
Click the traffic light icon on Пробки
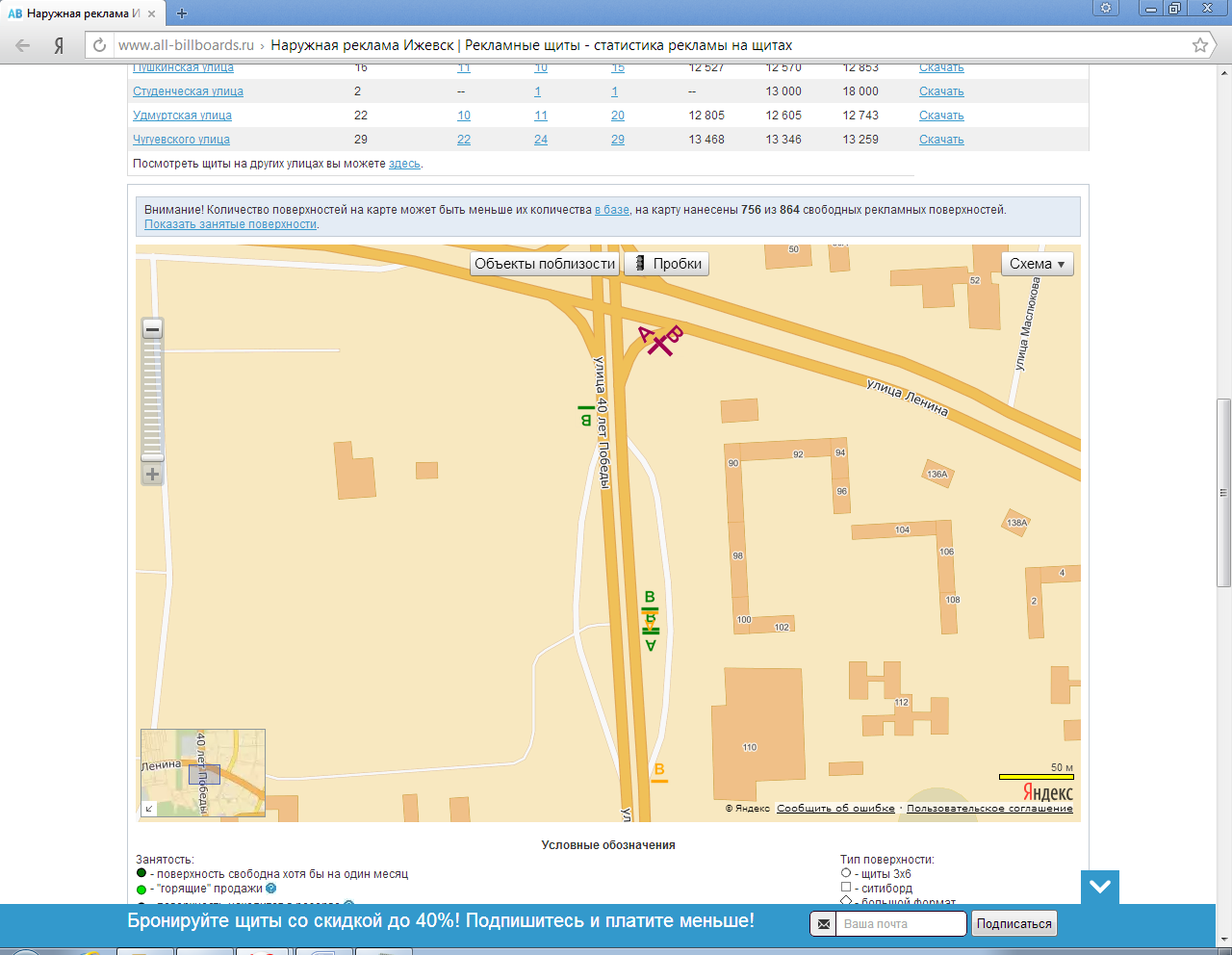pos(639,264)
